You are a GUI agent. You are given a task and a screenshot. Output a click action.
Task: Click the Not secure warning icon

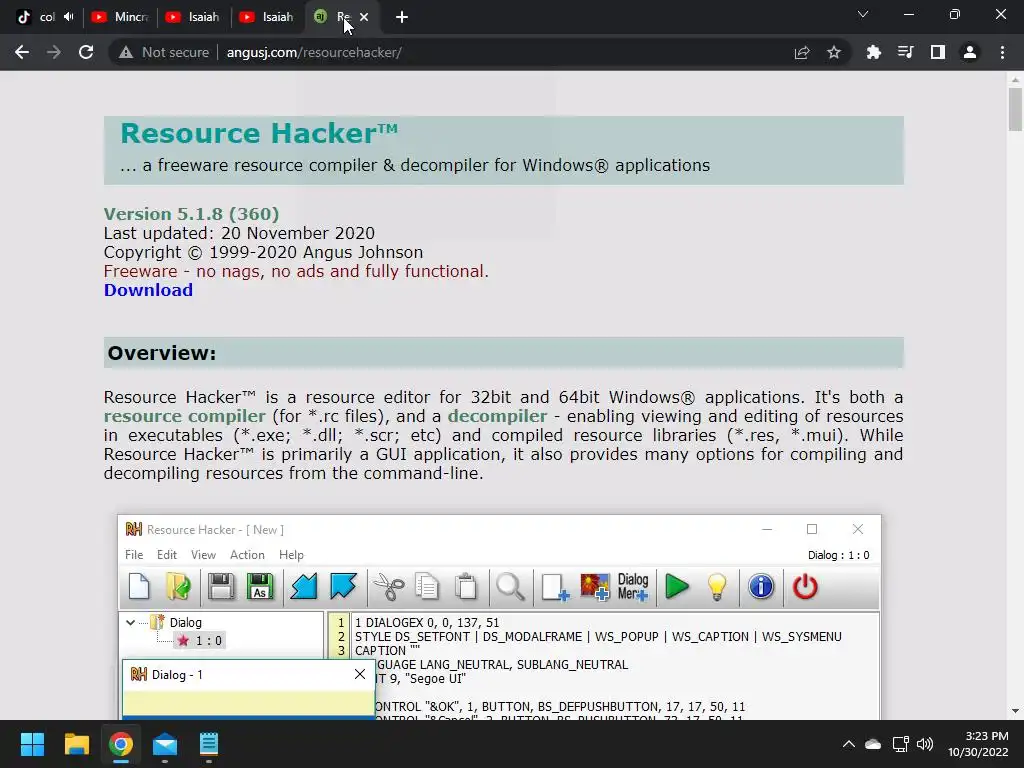125,52
